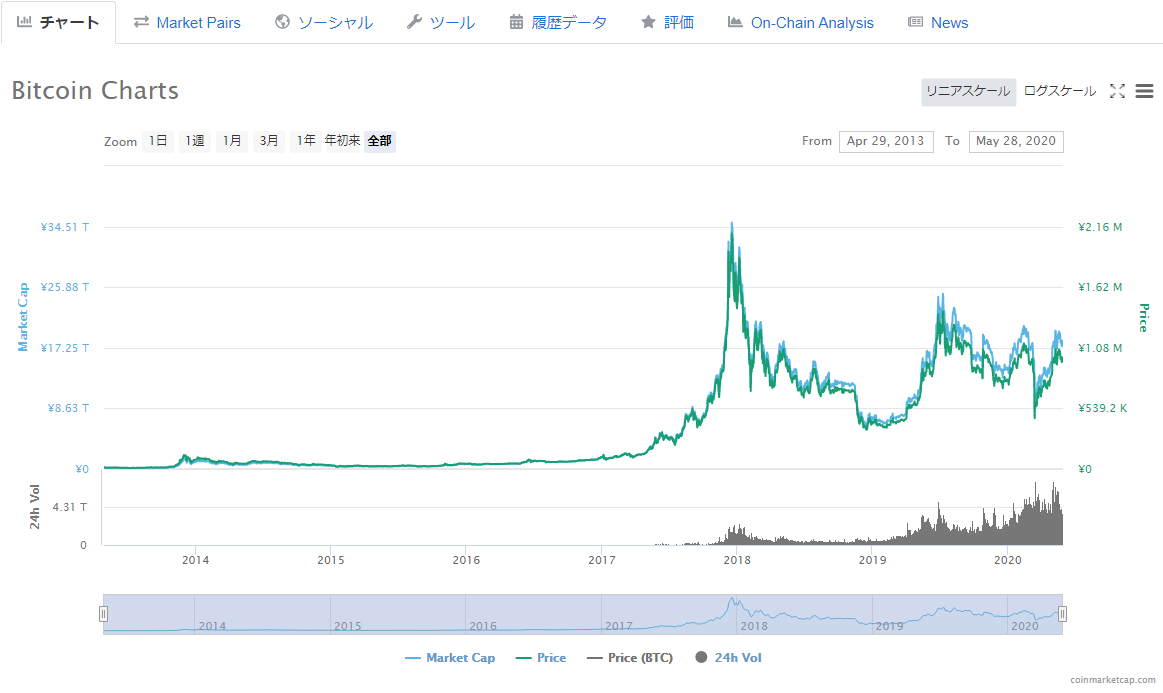Image resolution: width=1163 pixels, height=693 pixels.
Task: Click the 2019 label on the x-axis
Action: [x=872, y=560]
